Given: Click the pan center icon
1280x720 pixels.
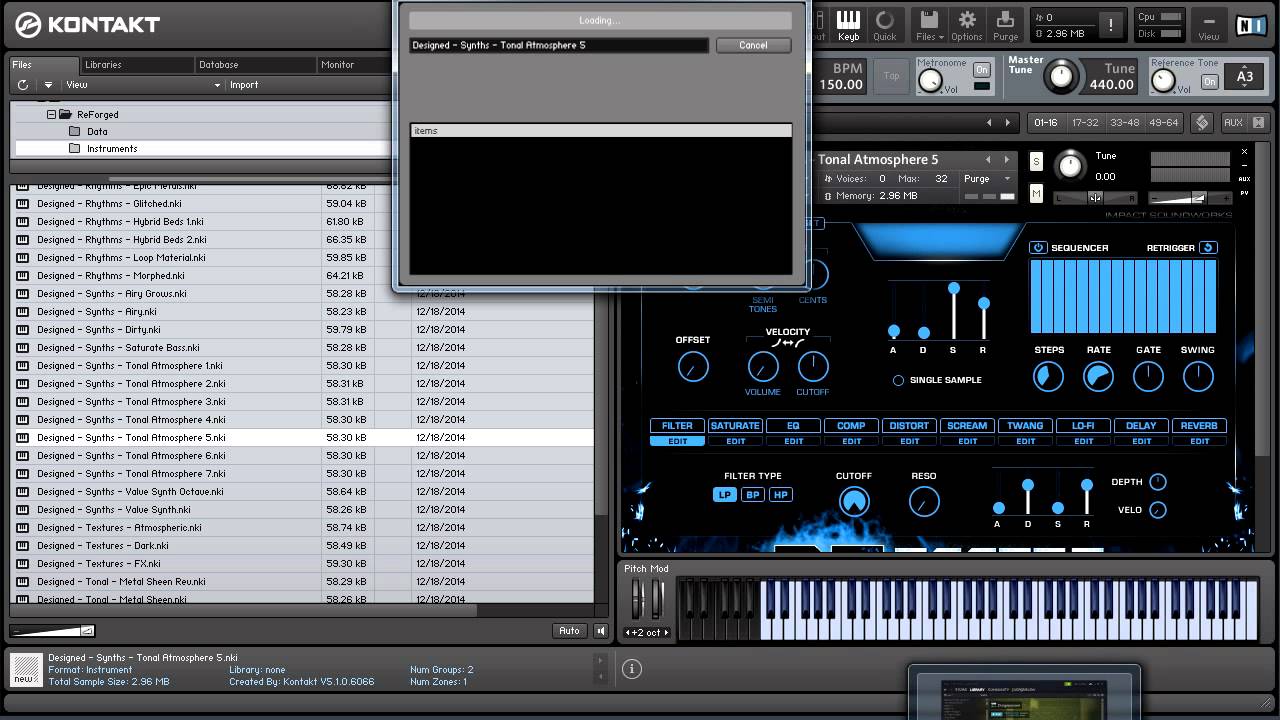Looking at the screenshot, I should [1095, 198].
